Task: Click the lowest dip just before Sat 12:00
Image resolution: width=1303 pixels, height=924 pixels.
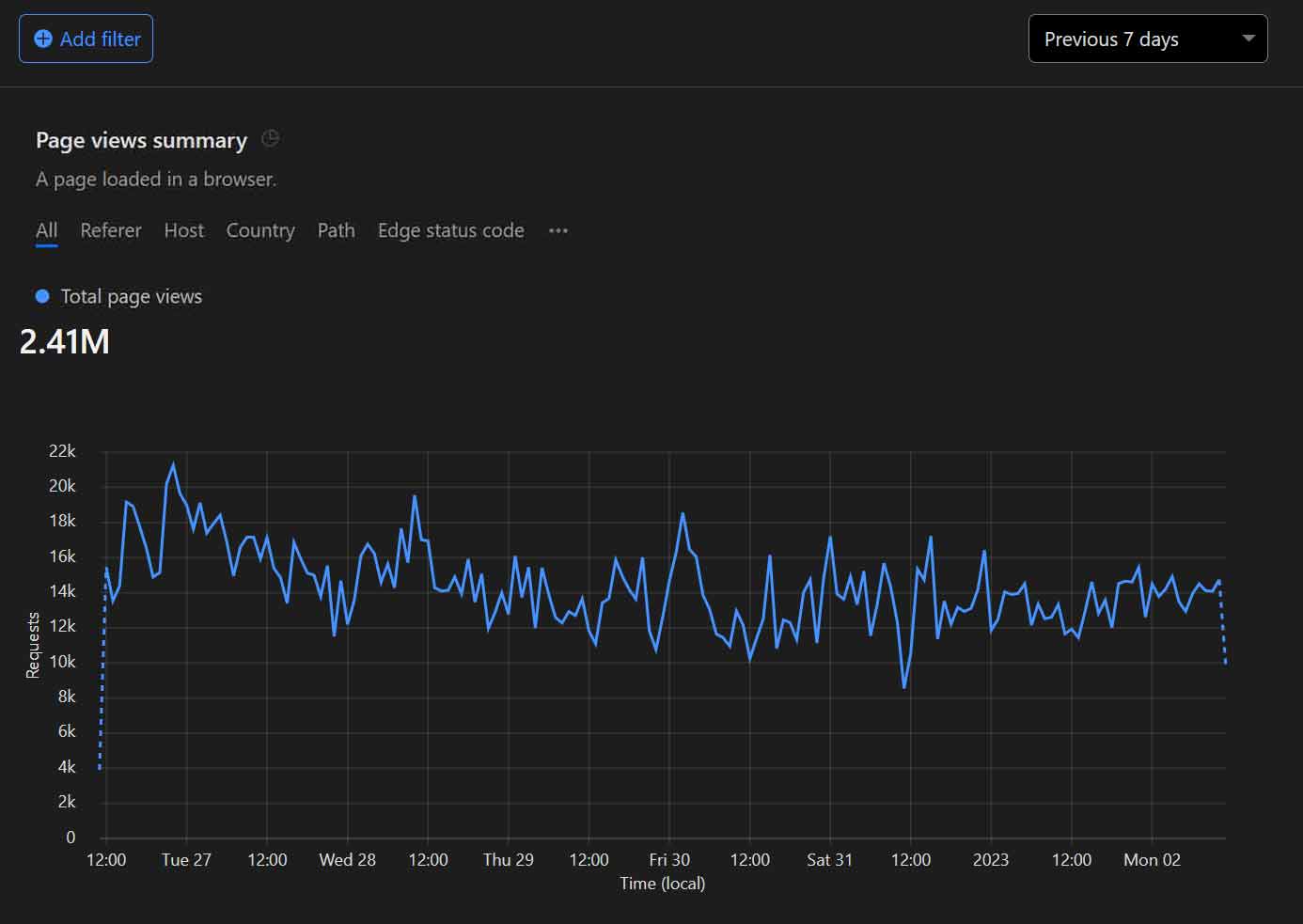Action: point(904,686)
